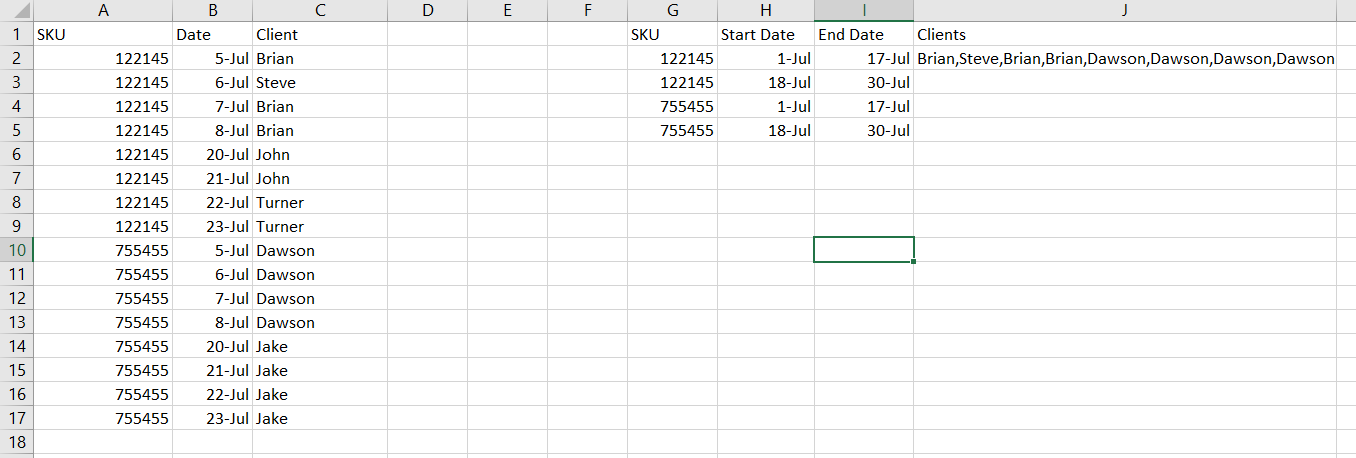Select highlighted column I header

(864, 10)
